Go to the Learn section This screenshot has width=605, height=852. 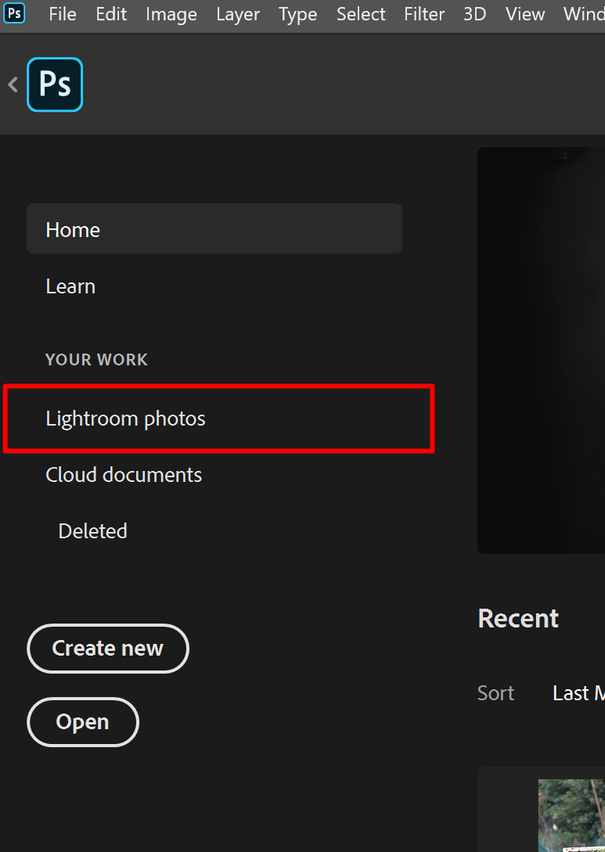pos(71,286)
